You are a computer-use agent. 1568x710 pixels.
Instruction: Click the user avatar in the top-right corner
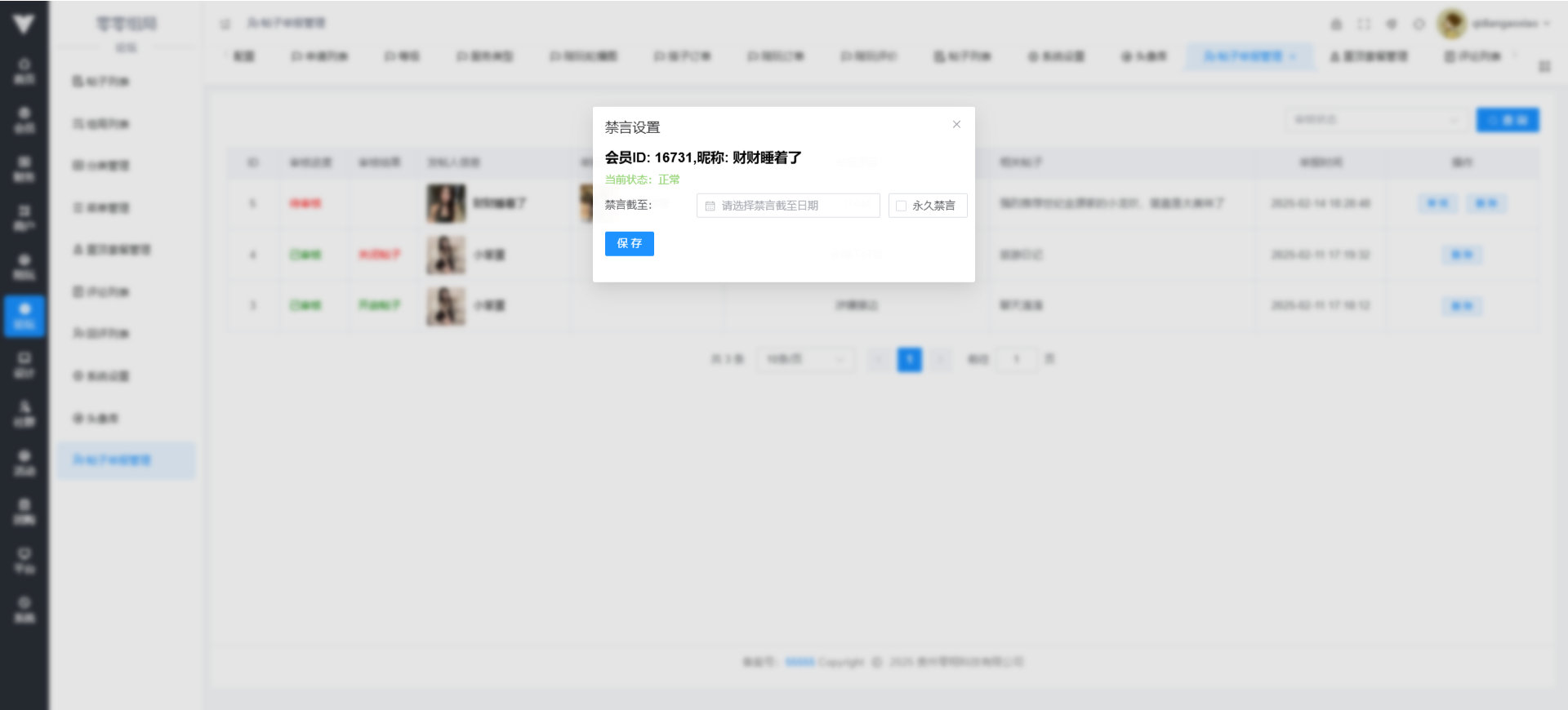pos(1451,24)
